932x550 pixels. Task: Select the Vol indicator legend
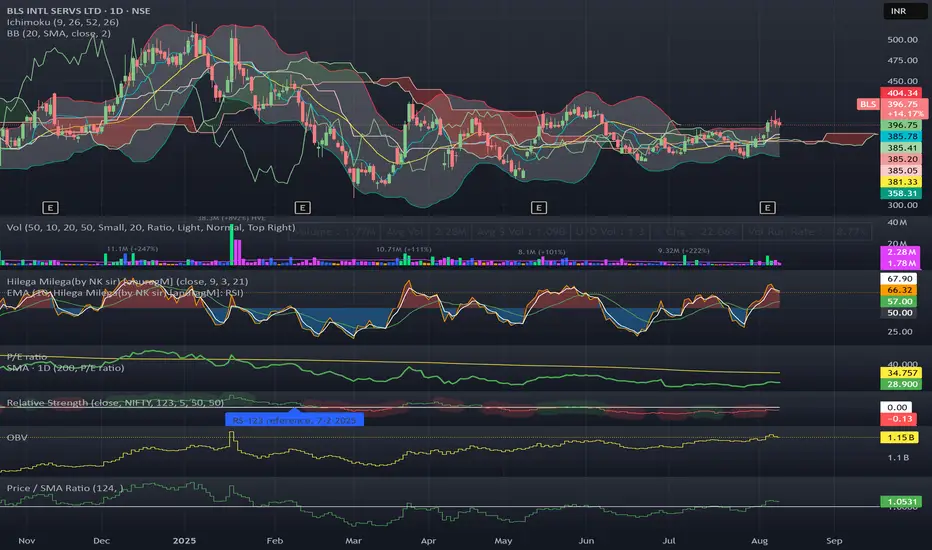click(151, 227)
